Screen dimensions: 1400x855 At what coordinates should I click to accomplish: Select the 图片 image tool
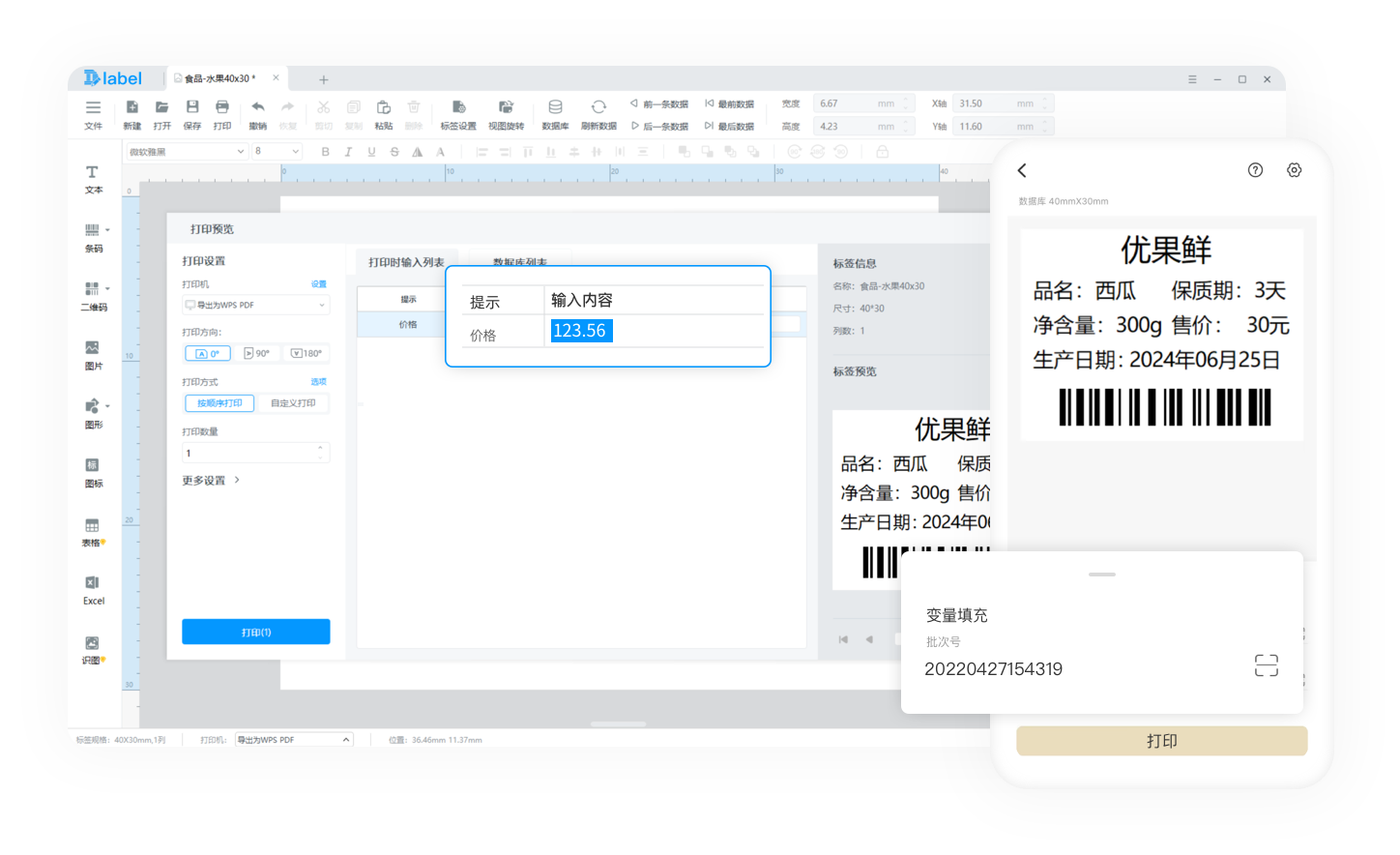93,356
